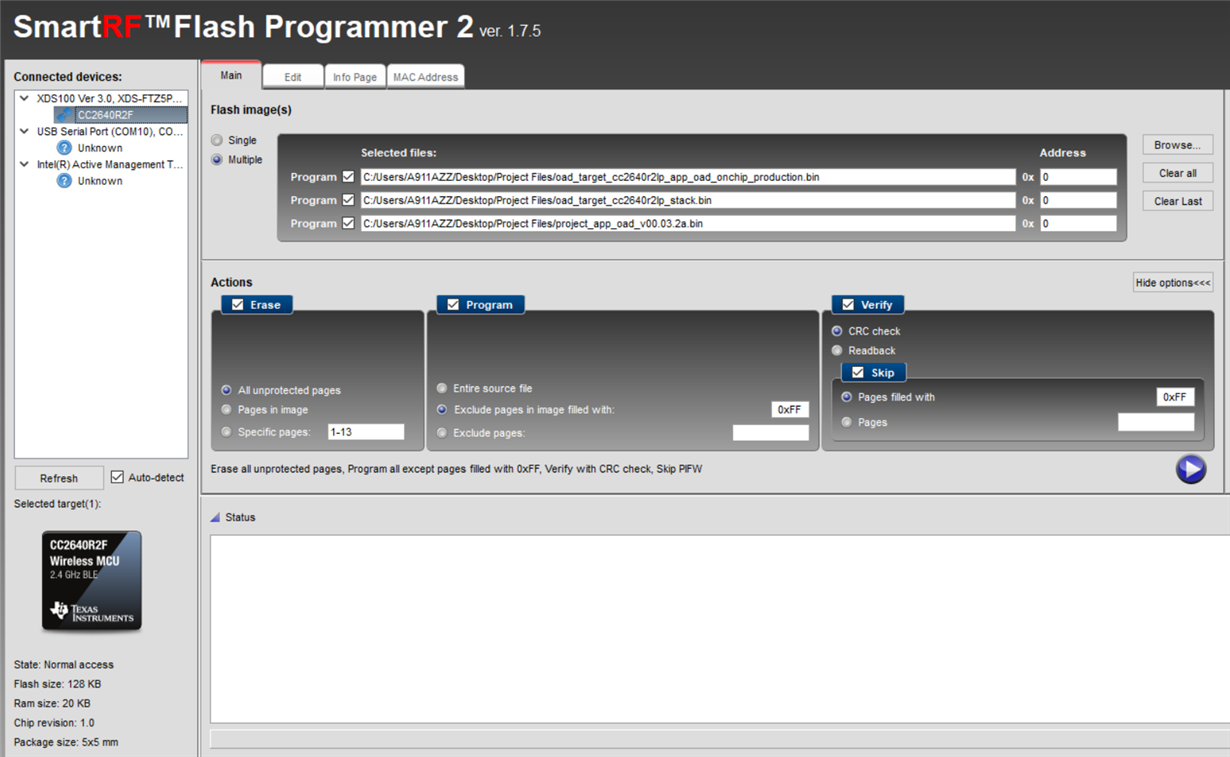Select erase Specific pages option

click(227, 432)
